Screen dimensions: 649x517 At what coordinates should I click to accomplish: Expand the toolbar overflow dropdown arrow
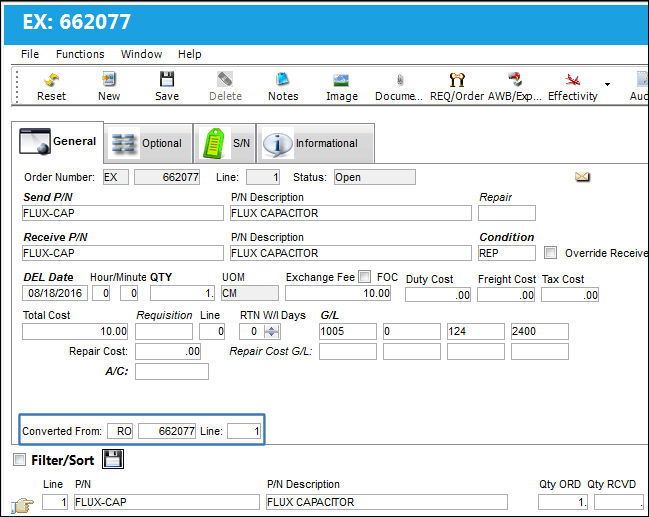(x=607, y=84)
